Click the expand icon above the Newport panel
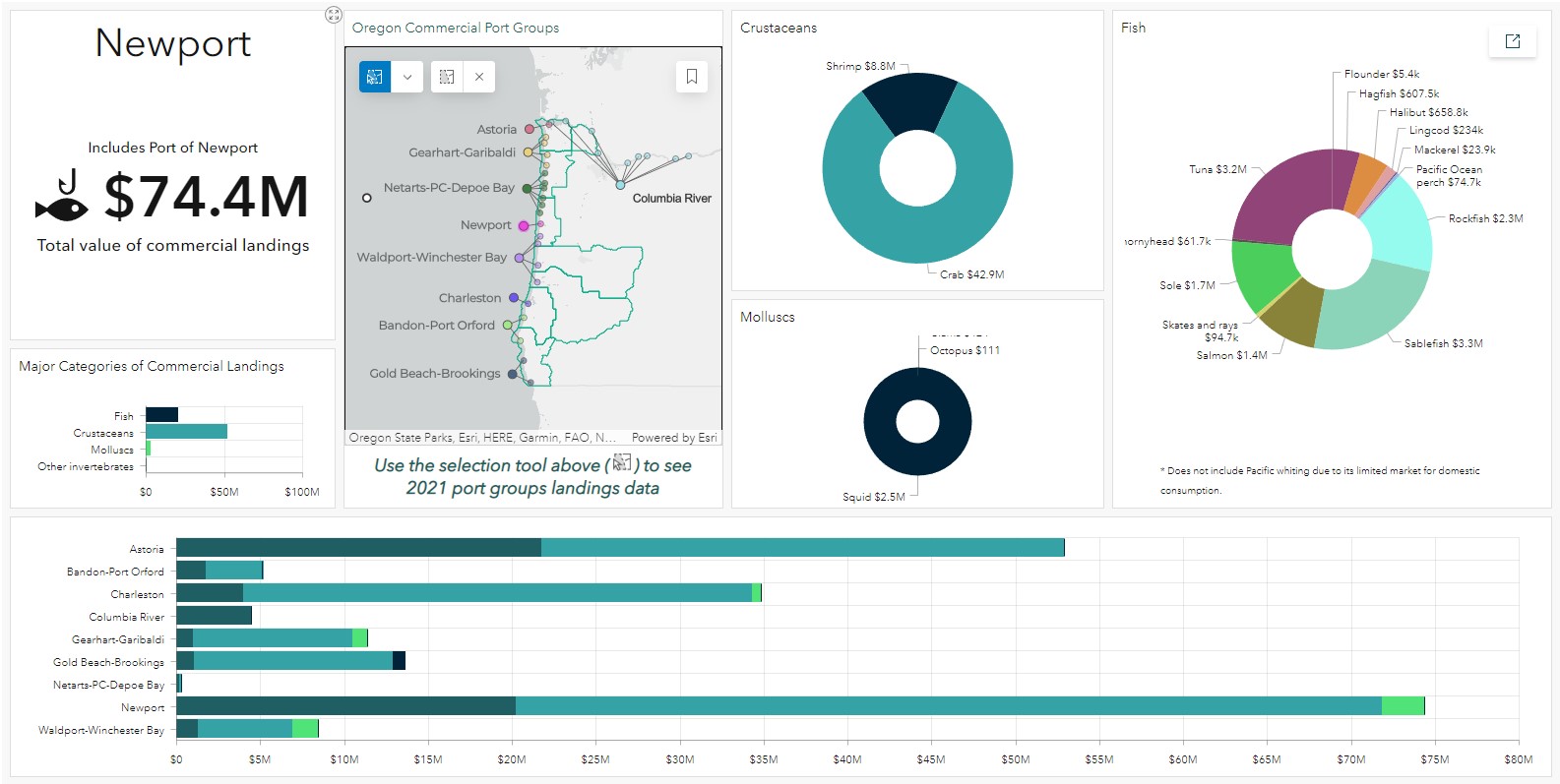This screenshot has height=784, width=1560. pyautogui.click(x=334, y=15)
